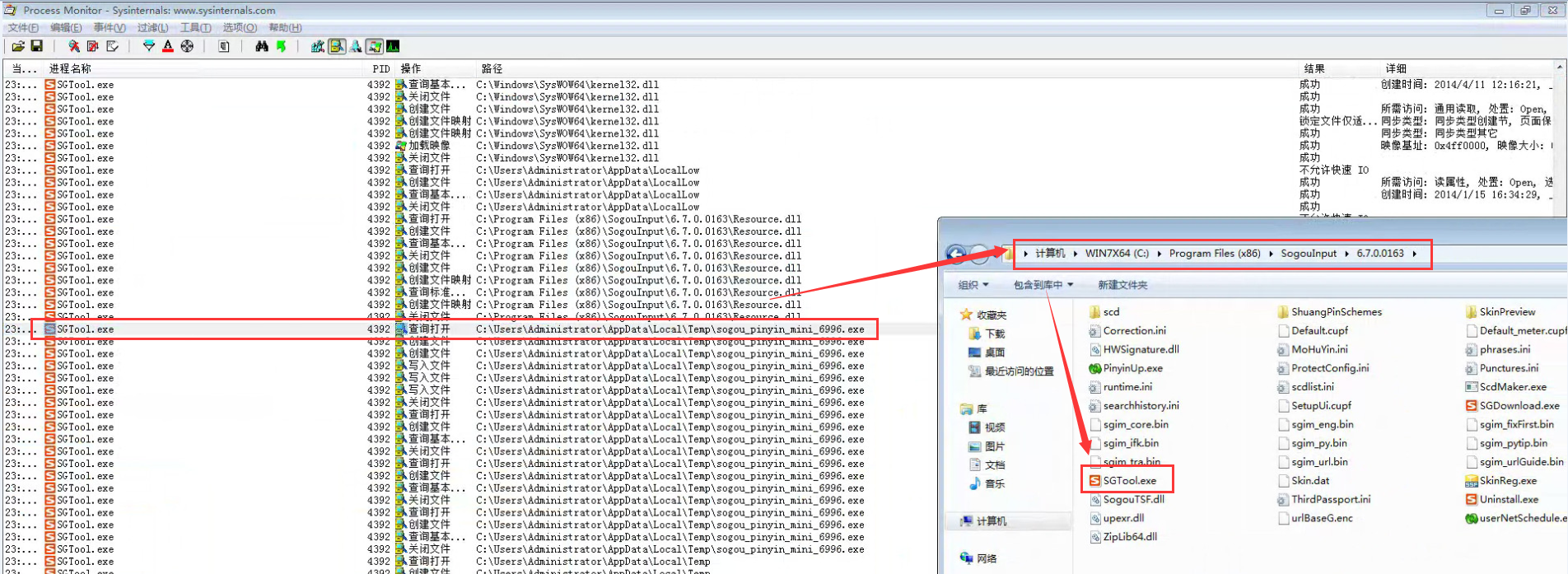
Task: Click the Highlight red letter A icon
Action: click(168, 46)
